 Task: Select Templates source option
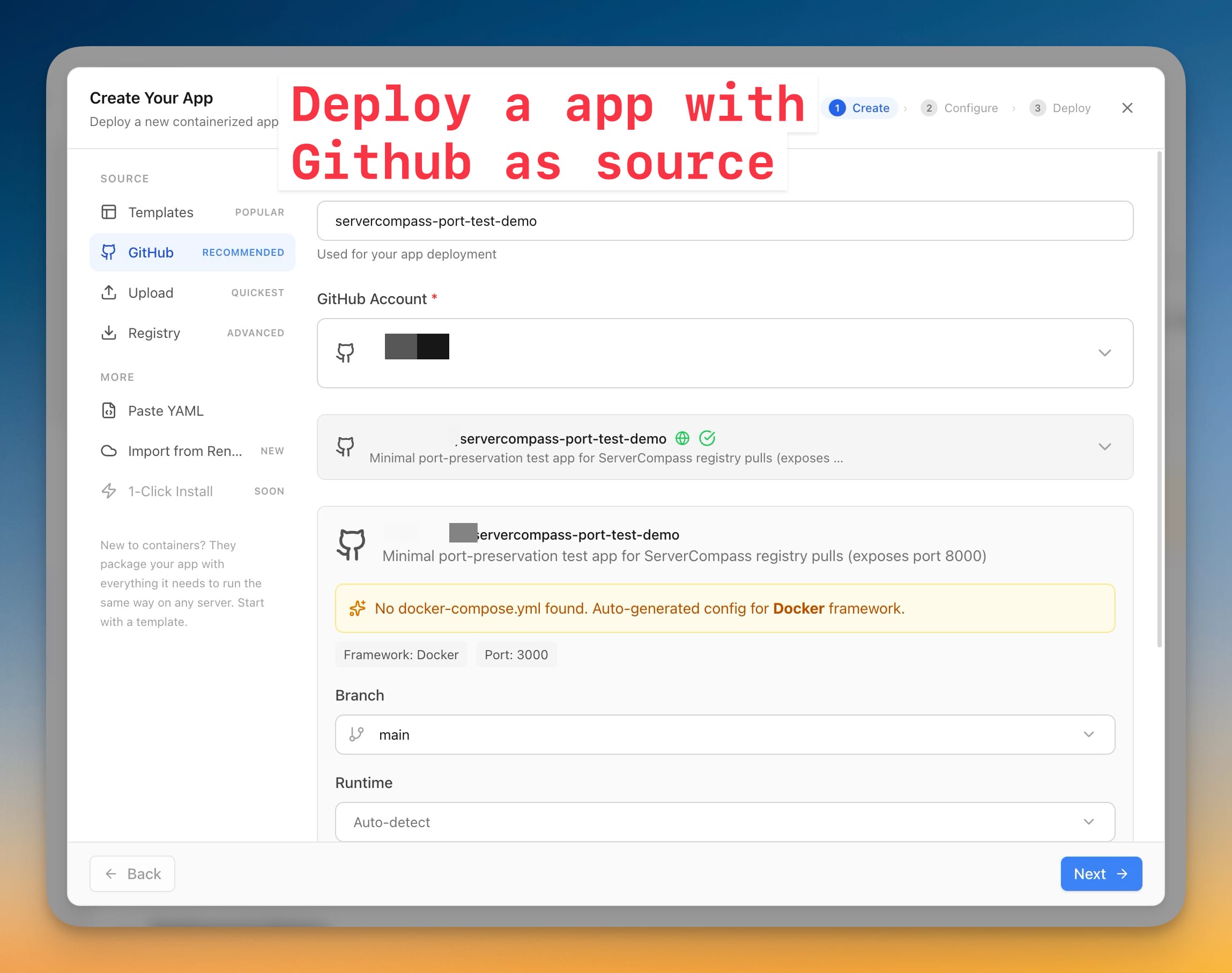pyautogui.click(x=192, y=212)
